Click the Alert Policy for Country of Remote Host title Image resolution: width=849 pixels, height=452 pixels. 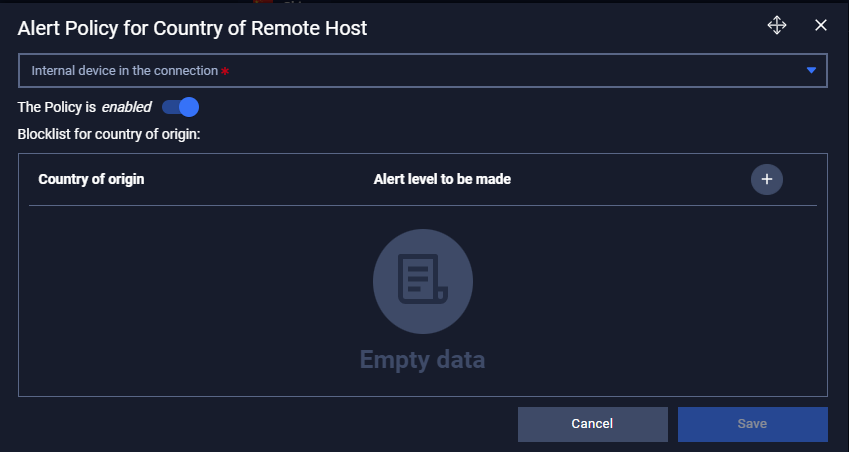coord(192,28)
